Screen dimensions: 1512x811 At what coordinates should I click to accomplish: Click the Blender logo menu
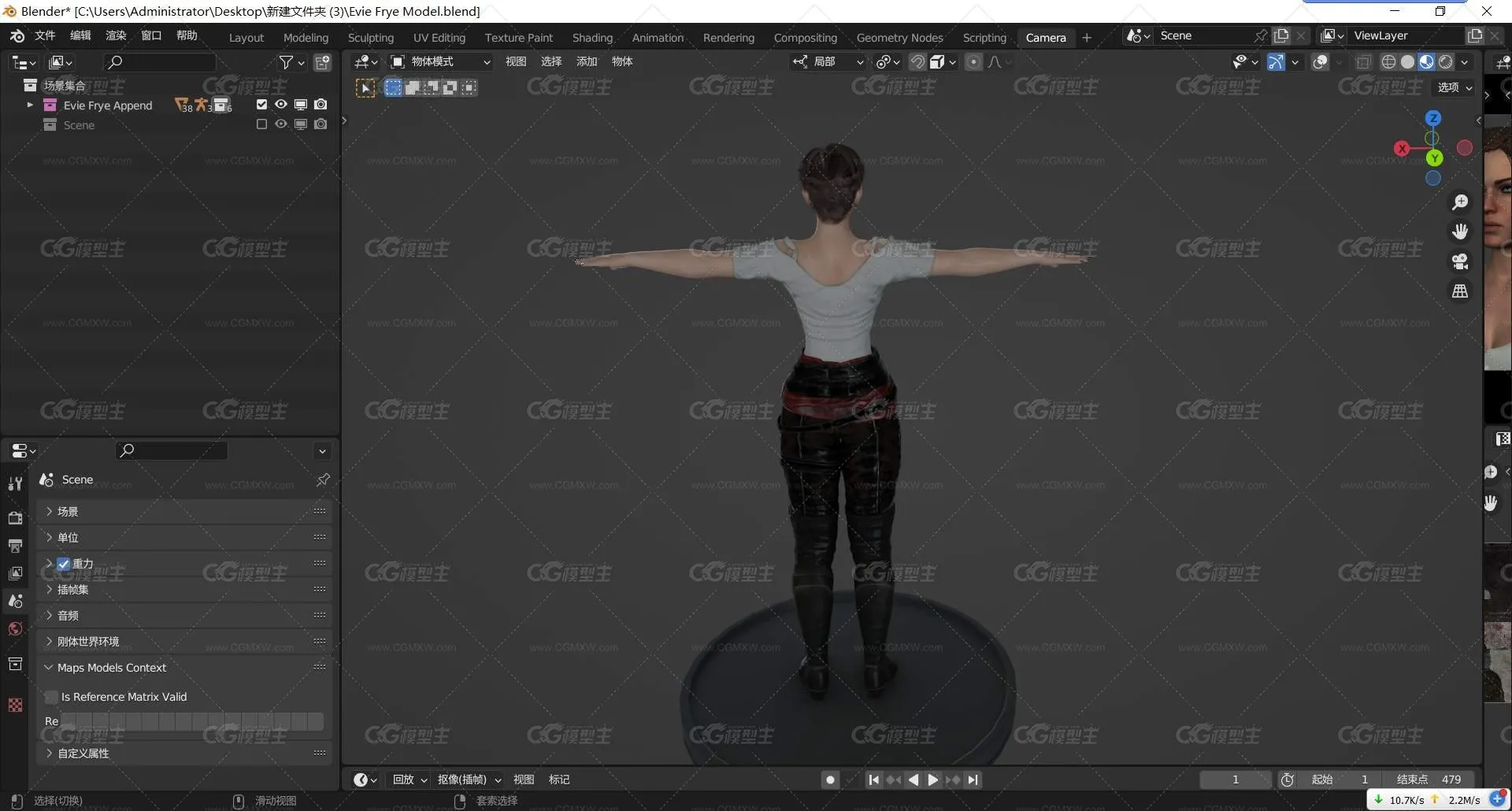click(17, 36)
